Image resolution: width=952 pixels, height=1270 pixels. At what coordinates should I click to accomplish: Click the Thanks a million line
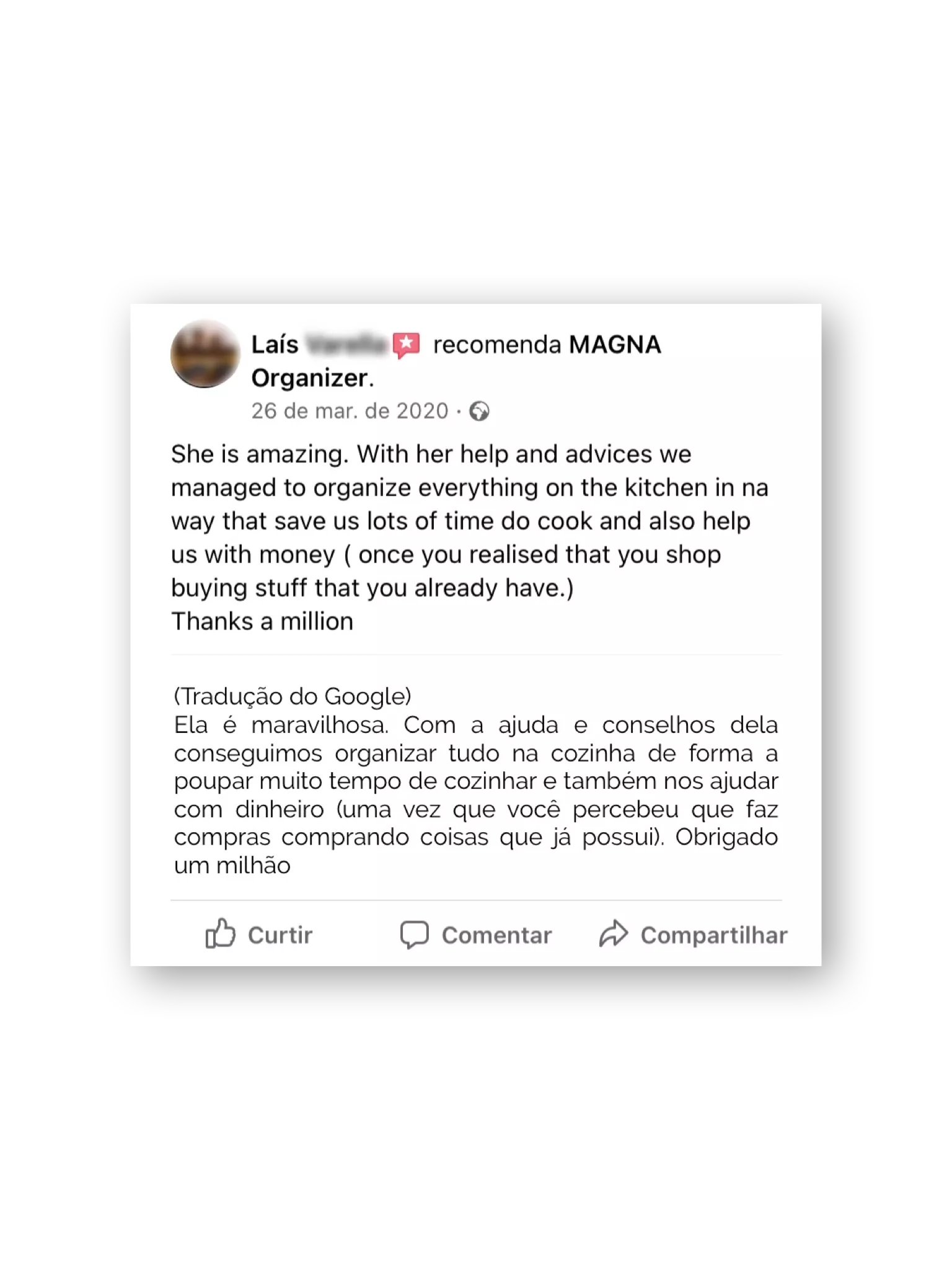coord(262,621)
